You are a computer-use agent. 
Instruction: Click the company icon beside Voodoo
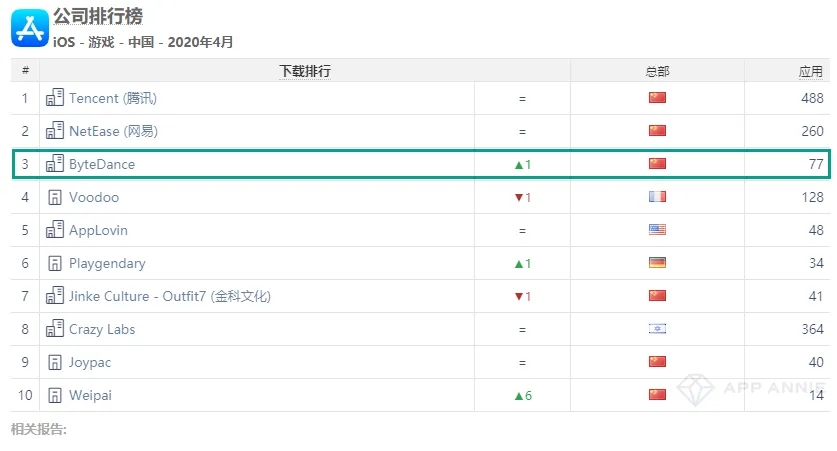tap(55, 197)
